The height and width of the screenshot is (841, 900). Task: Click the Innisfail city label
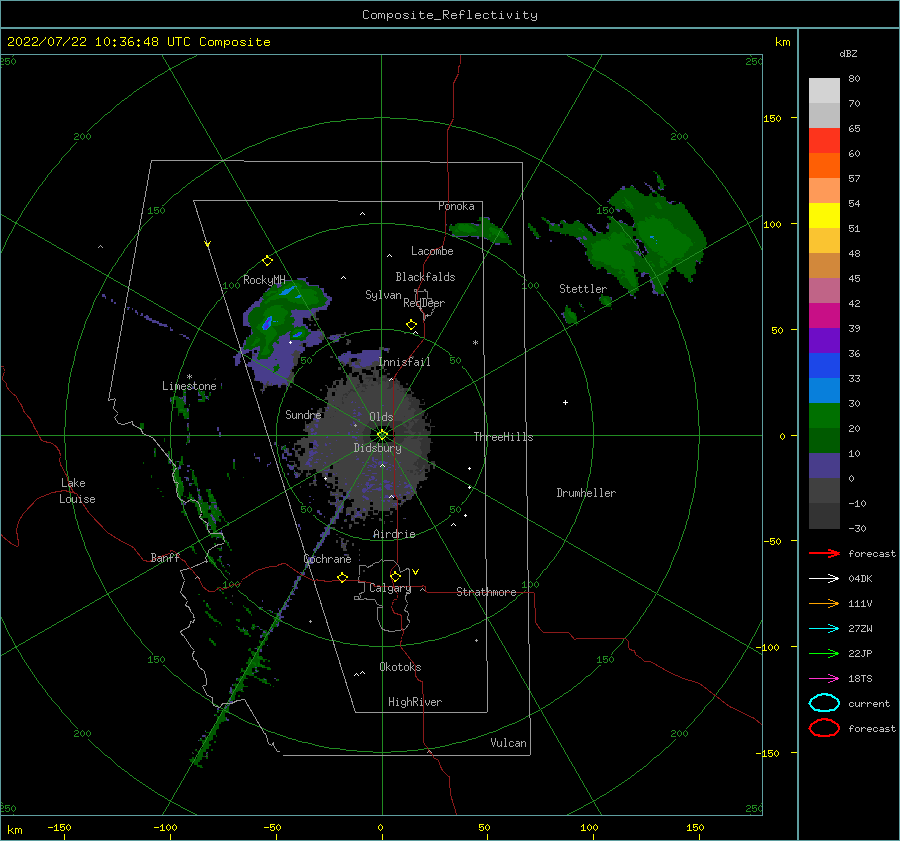click(404, 362)
